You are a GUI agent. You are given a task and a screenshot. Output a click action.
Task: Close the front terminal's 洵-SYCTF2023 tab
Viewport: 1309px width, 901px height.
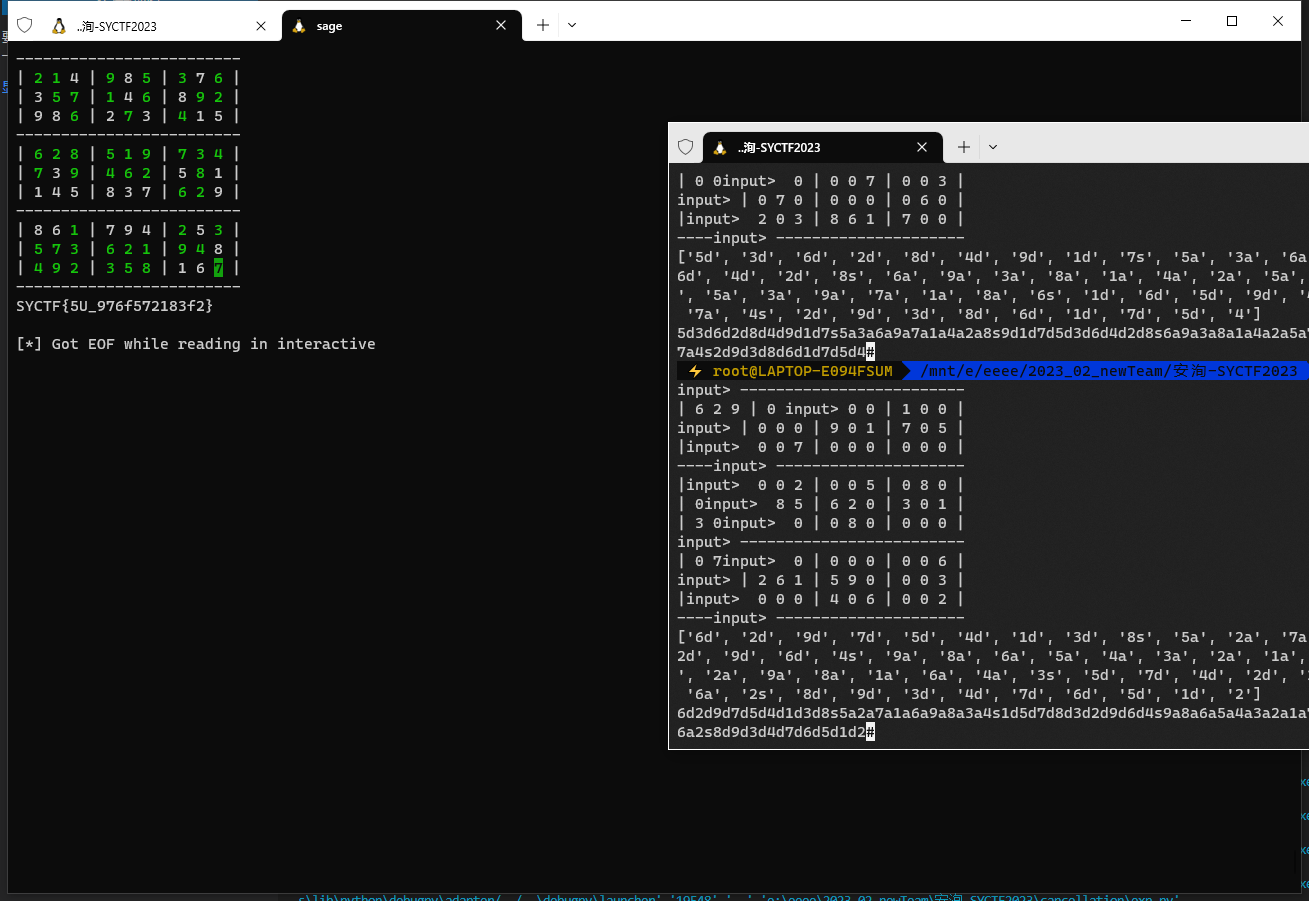point(922,147)
